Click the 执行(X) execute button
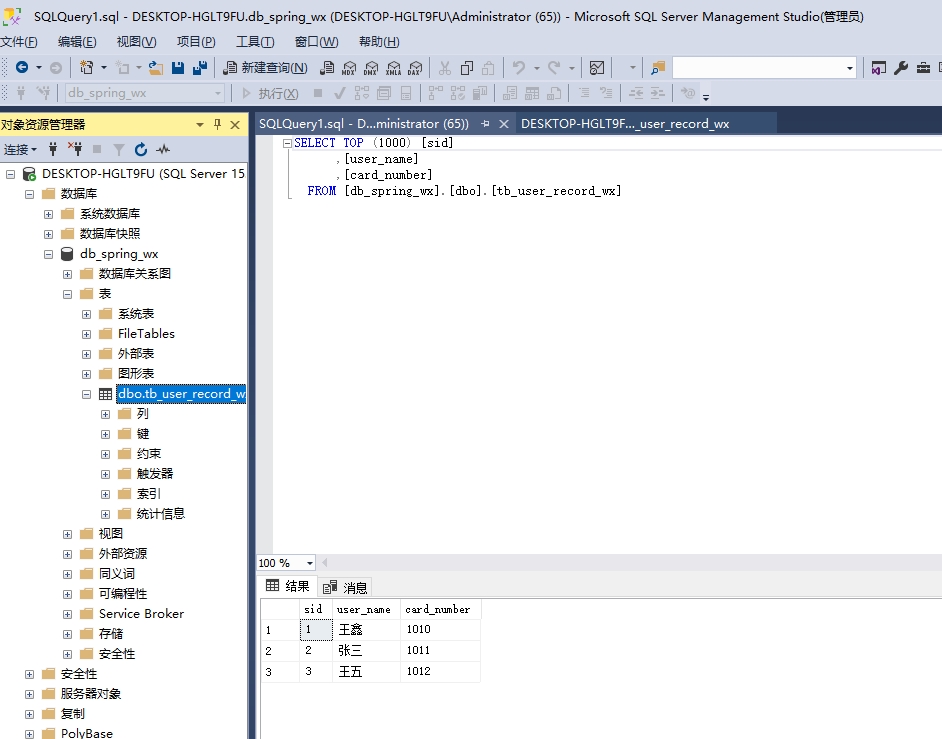The height and width of the screenshot is (739, 942). (x=270, y=94)
